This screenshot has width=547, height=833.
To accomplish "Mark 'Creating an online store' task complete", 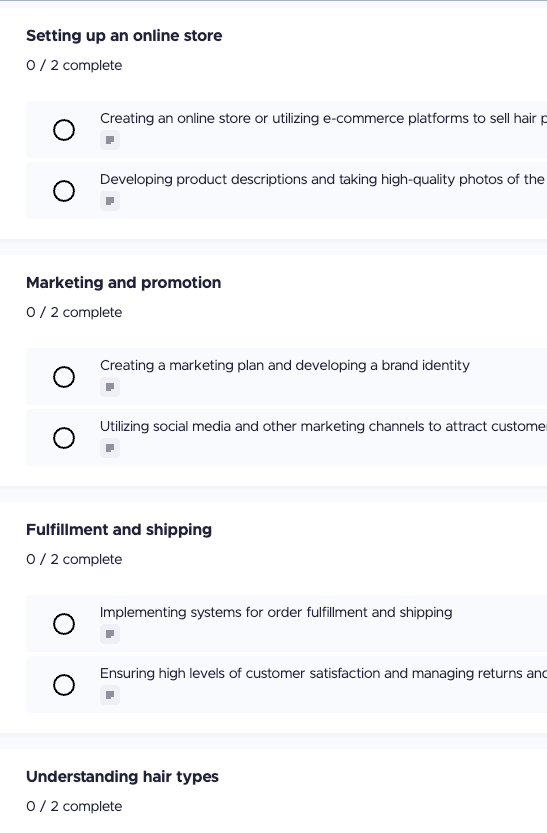I will click(64, 130).
